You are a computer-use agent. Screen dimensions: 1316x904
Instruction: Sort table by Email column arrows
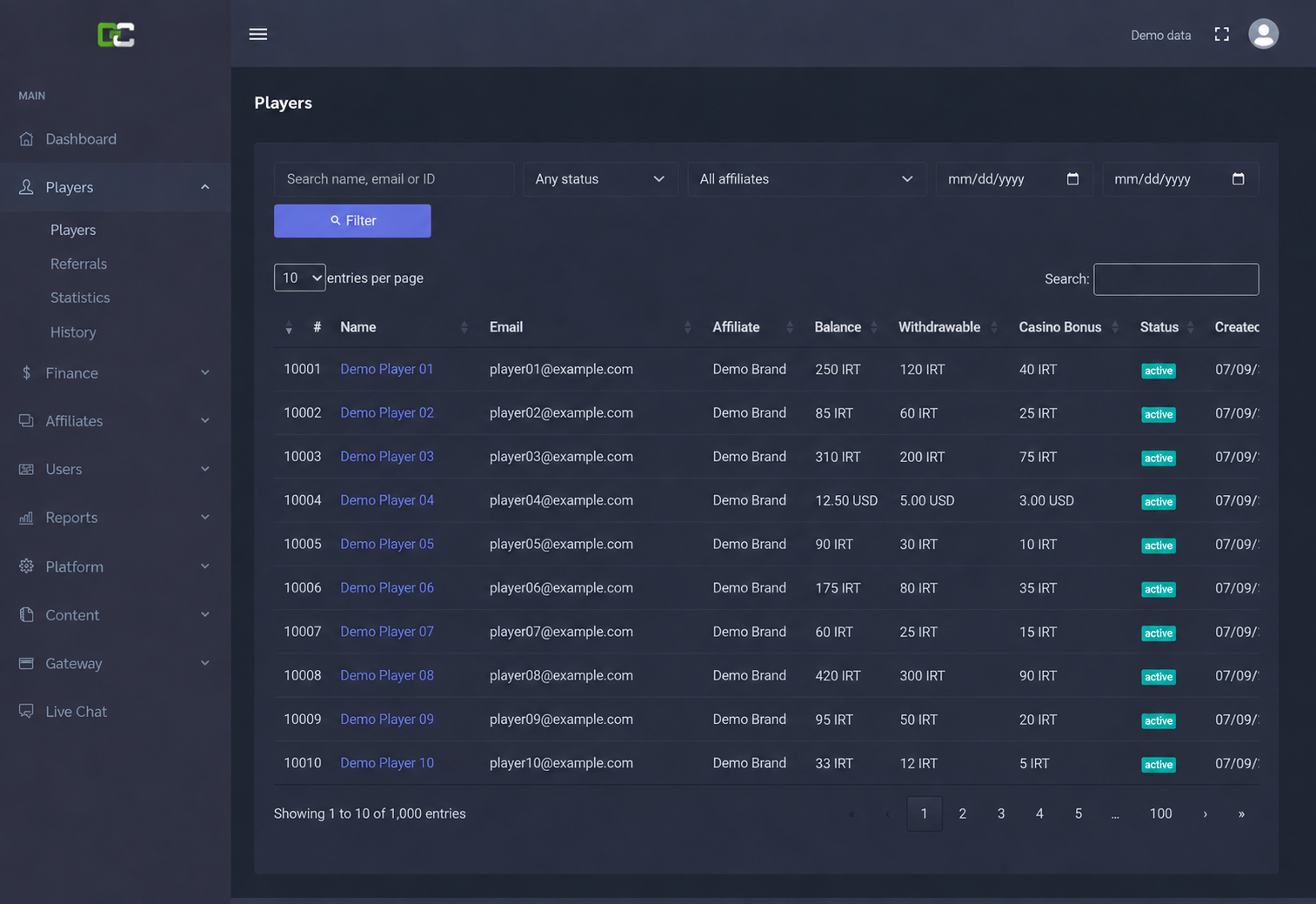pos(688,327)
